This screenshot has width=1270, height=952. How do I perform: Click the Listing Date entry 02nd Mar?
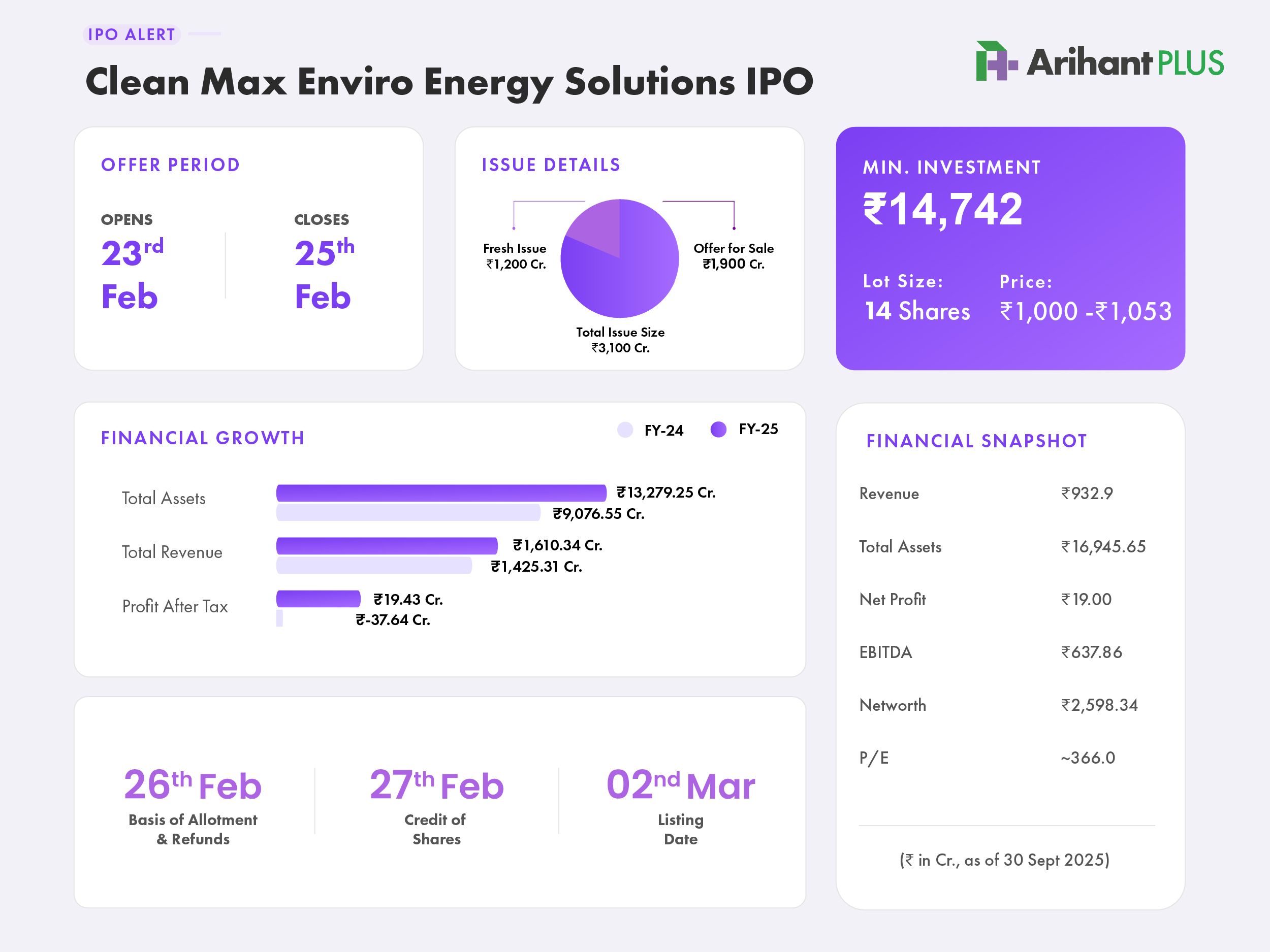[681, 784]
